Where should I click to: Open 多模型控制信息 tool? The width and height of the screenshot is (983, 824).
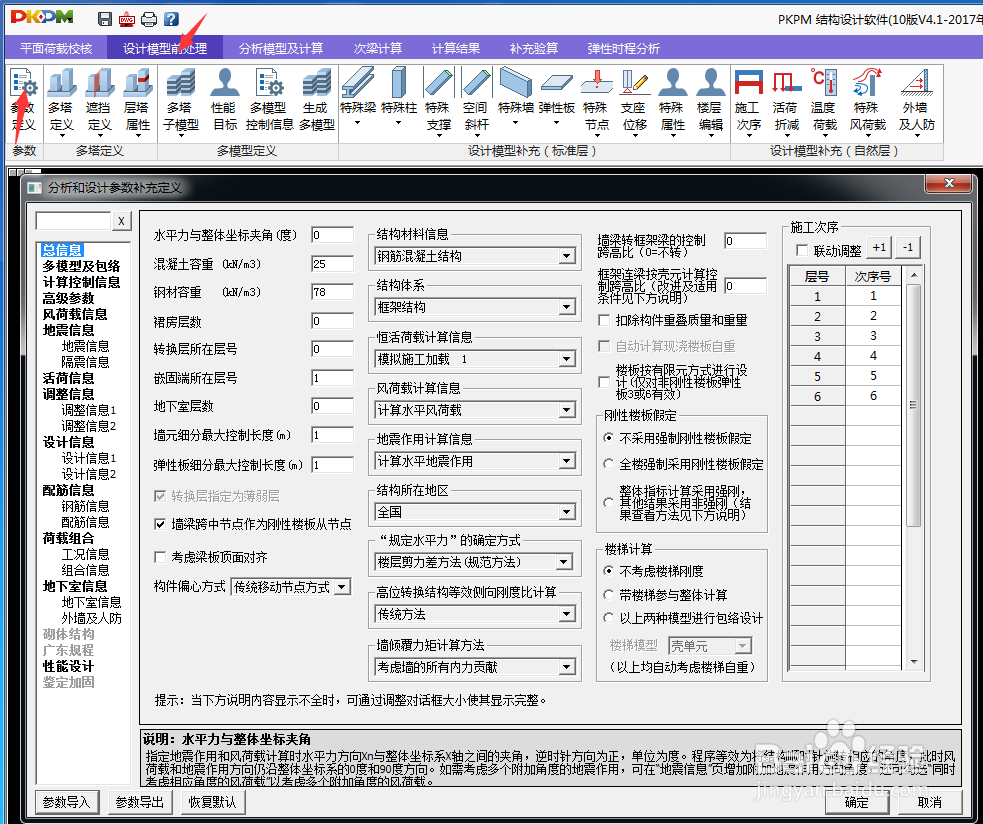[x=270, y=100]
